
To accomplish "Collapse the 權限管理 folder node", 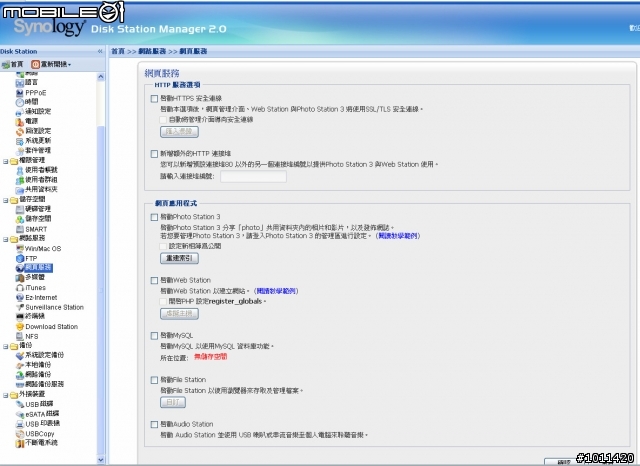I will (x=5, y=162).
